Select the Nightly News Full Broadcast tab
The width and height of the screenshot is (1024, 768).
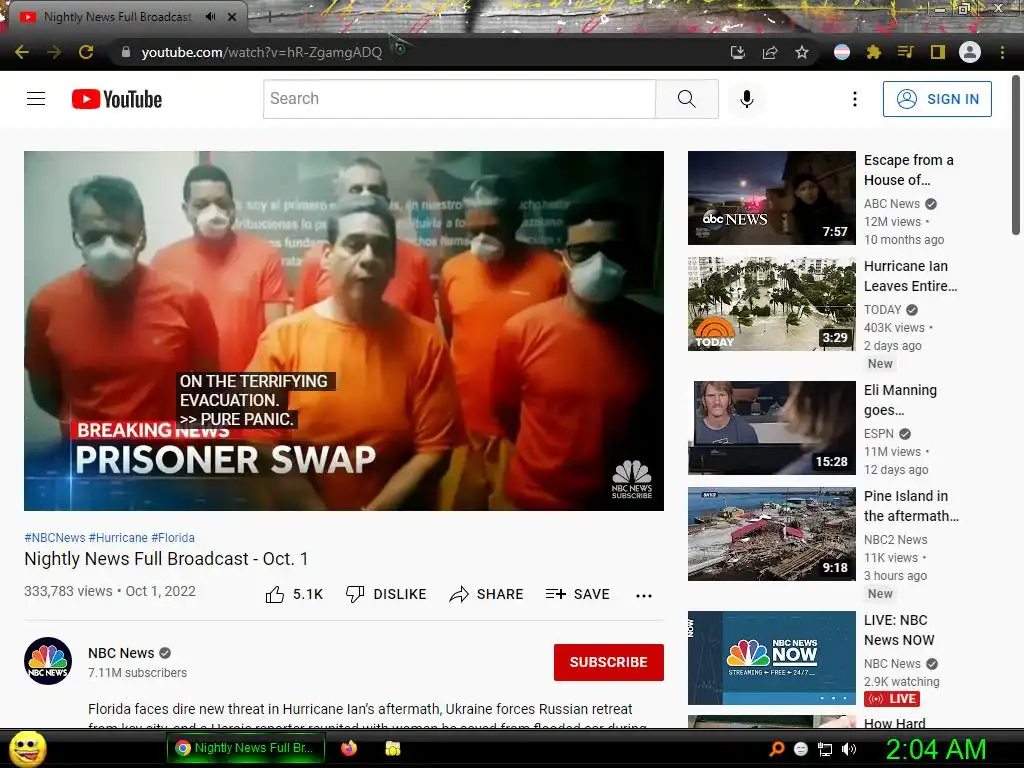pyautogui.click(x=118, y=17)
